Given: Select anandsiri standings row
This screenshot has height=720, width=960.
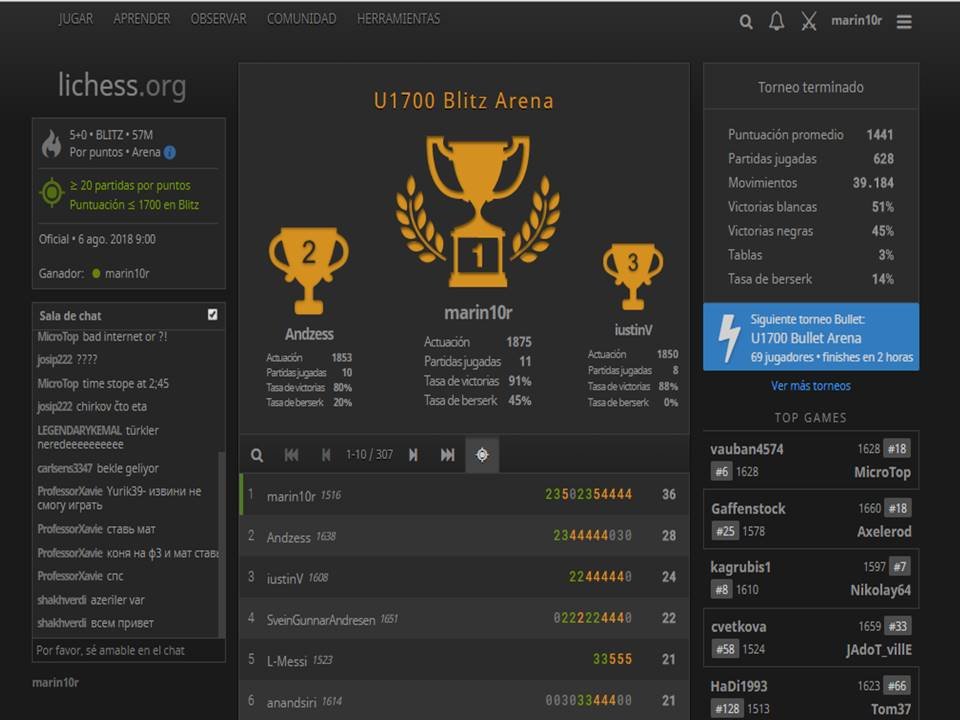Looking at the screenshot, I should 463,700.
